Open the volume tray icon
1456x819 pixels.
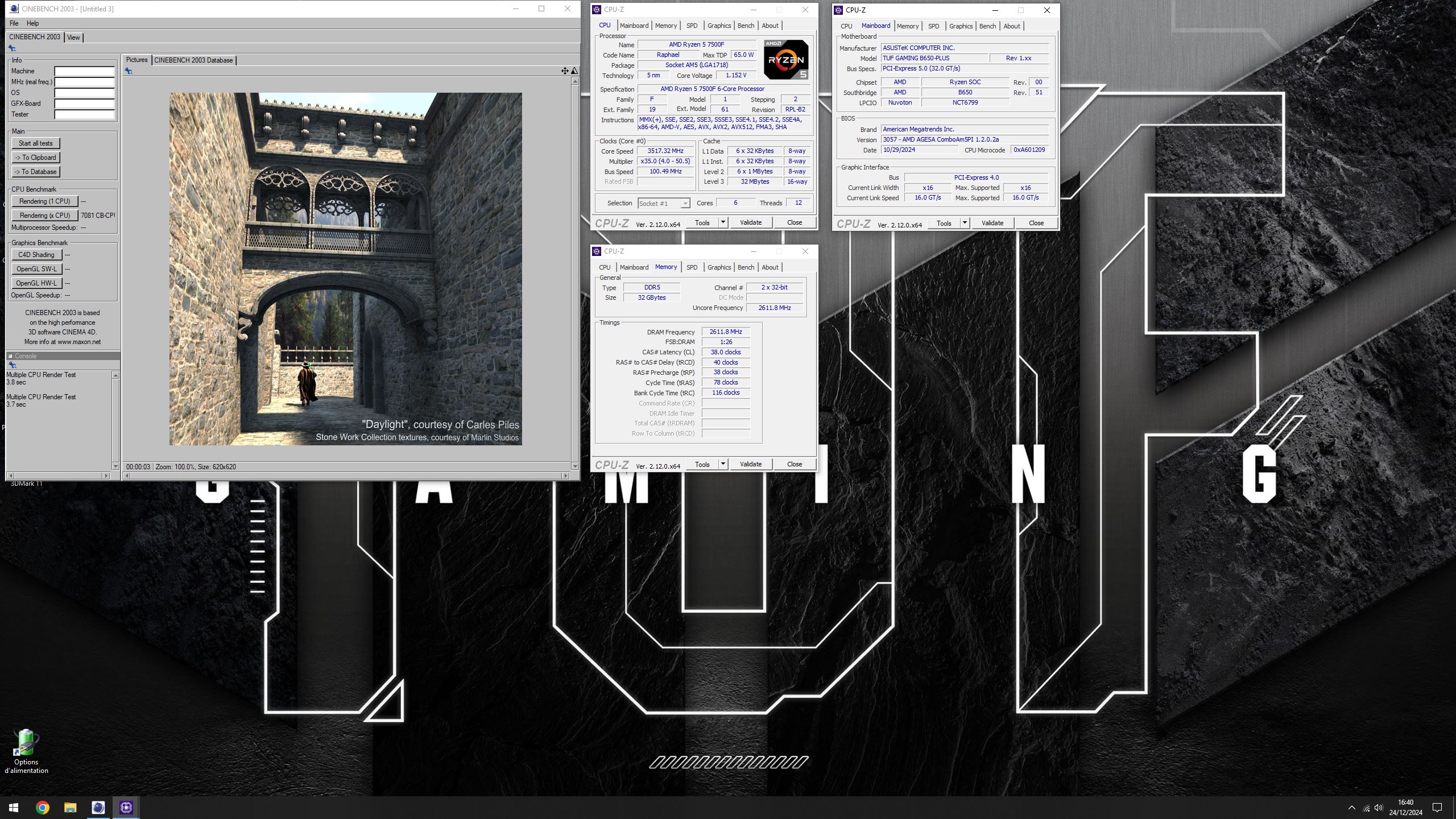pyautogui.click(x=1379, y=808)
